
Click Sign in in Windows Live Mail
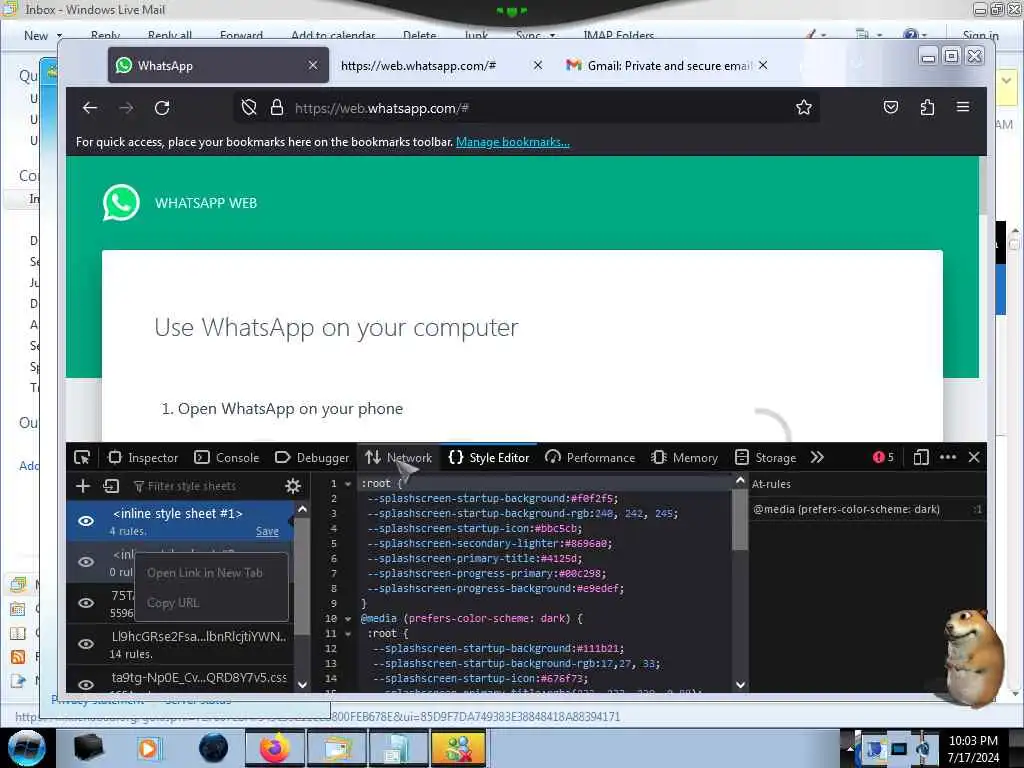(980, 35)
